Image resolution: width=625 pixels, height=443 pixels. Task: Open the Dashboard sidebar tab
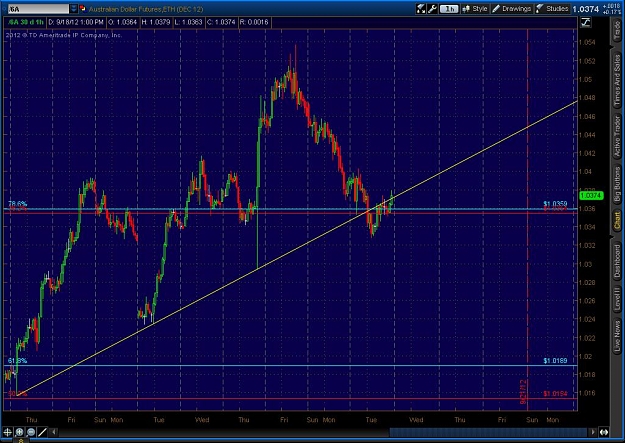coord(617,261)
